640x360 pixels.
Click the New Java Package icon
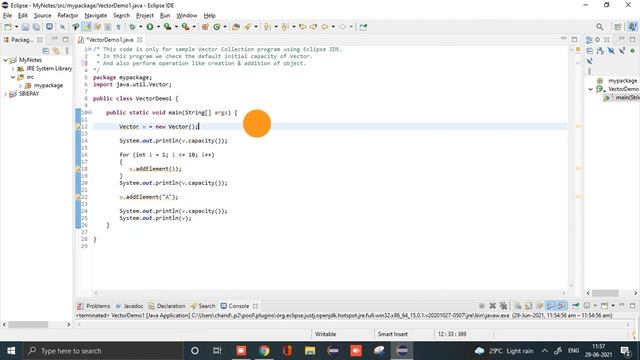coord(205,27)
